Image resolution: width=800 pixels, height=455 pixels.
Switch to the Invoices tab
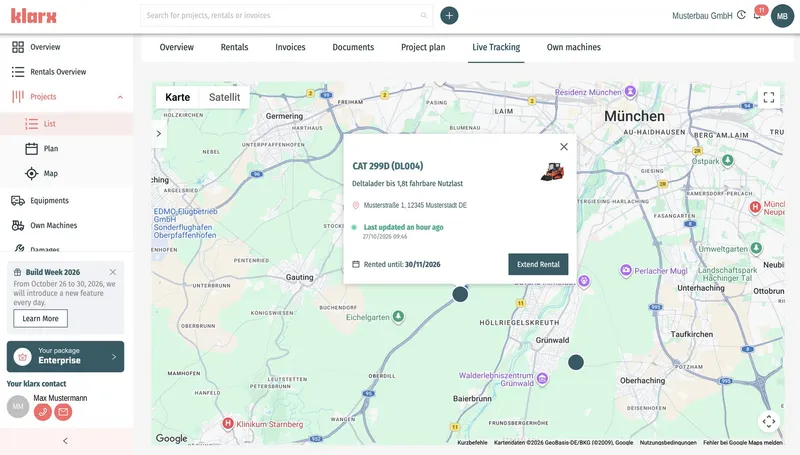point(290,47)
